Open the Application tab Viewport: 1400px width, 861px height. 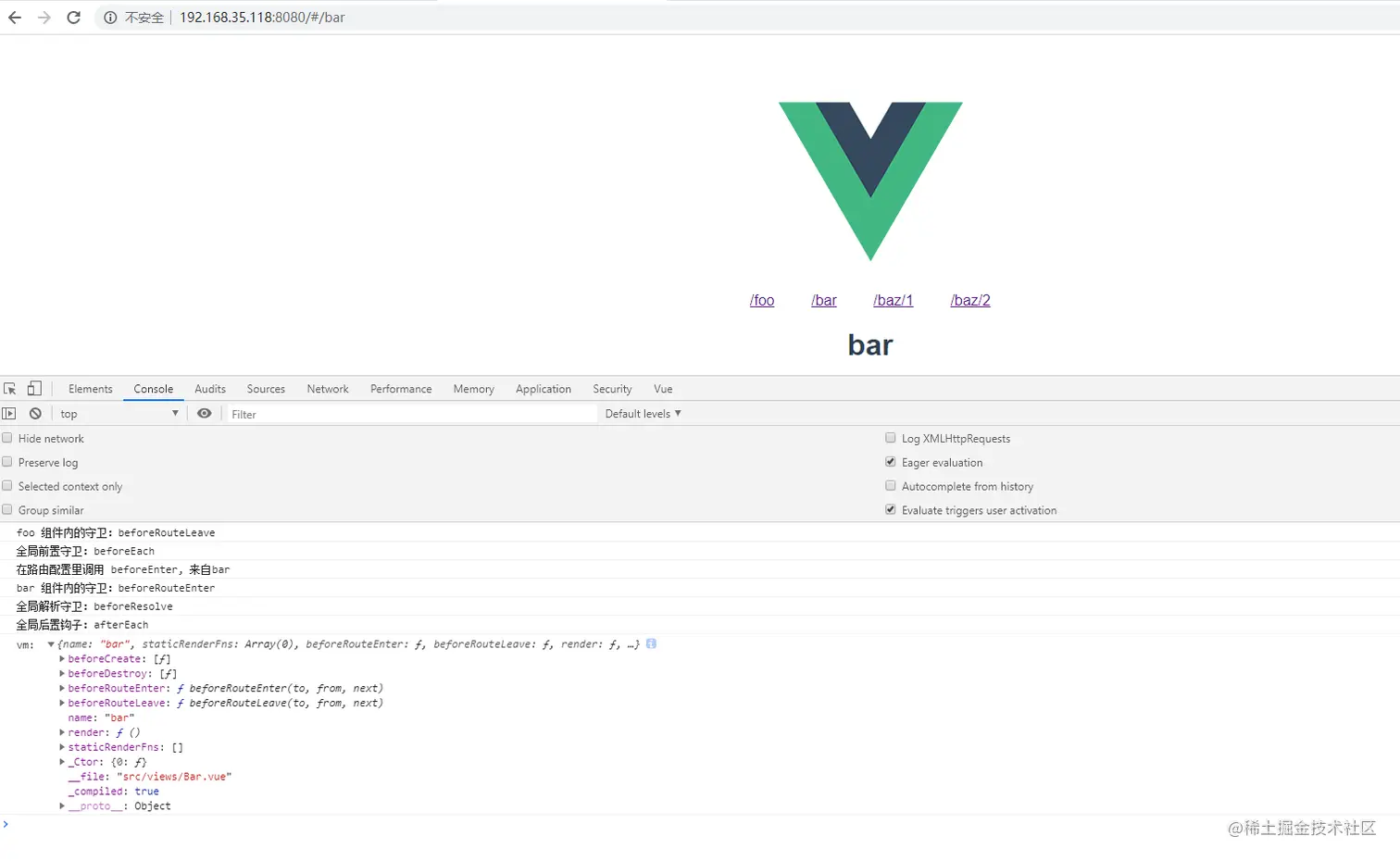tap(544, 389)
